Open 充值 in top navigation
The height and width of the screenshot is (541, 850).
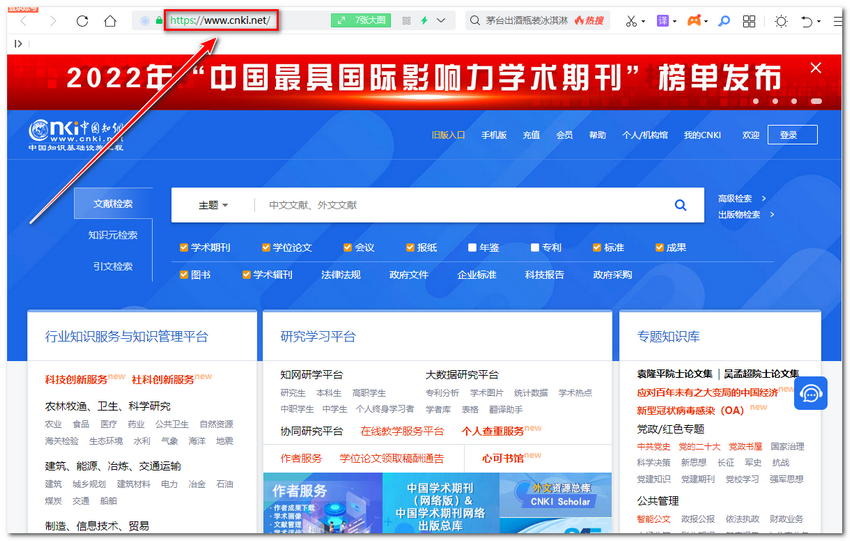[x=531, y=135]
